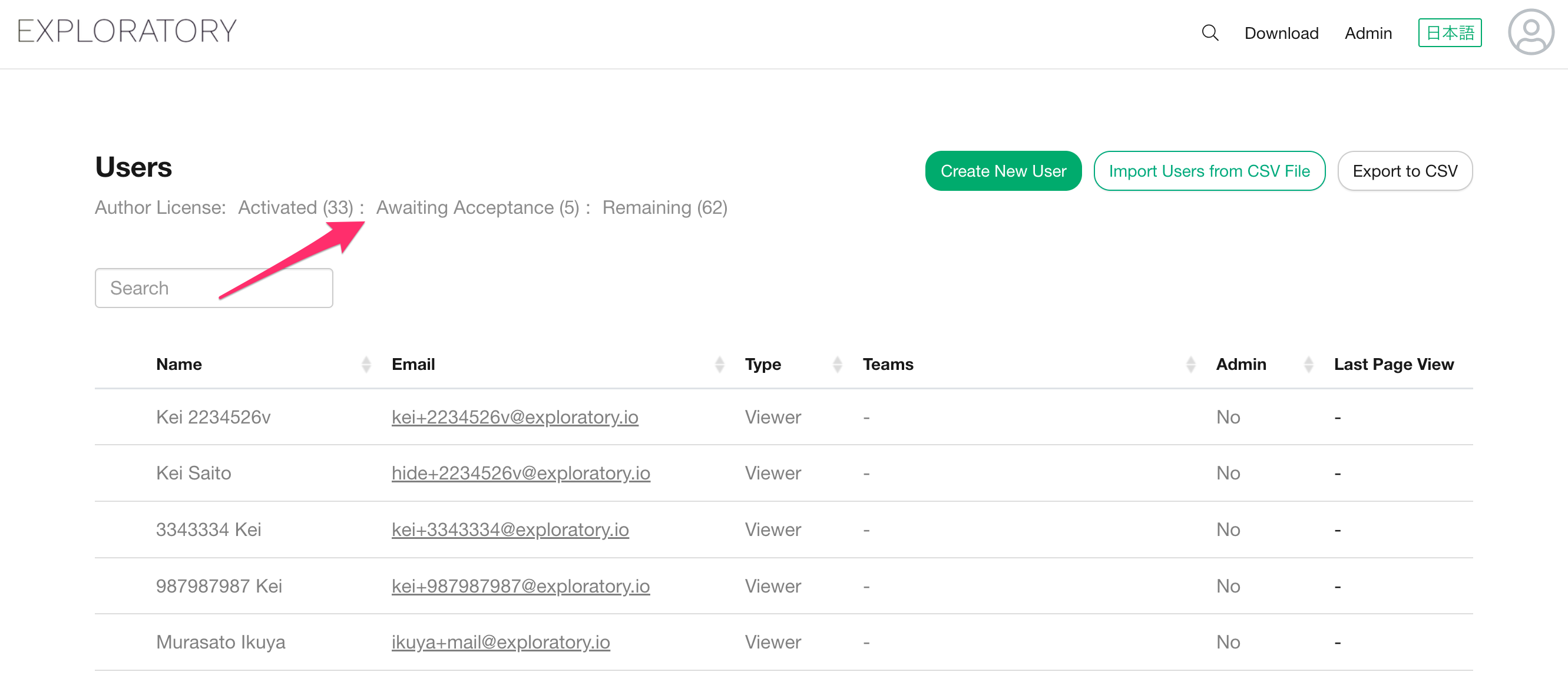
Task: Click the EXPLORATORY logo
Action: click(x=127, y=31)
